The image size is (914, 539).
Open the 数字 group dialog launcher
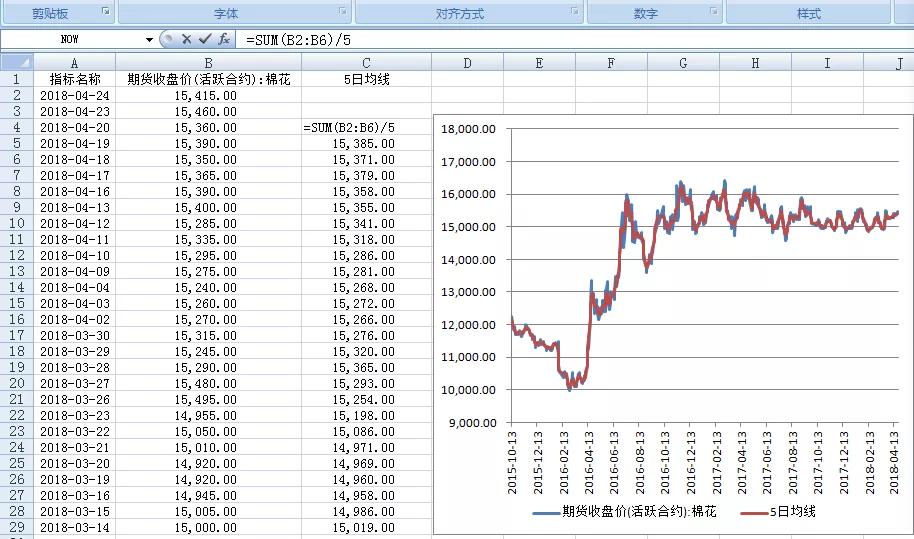click(x=713, y=11)
